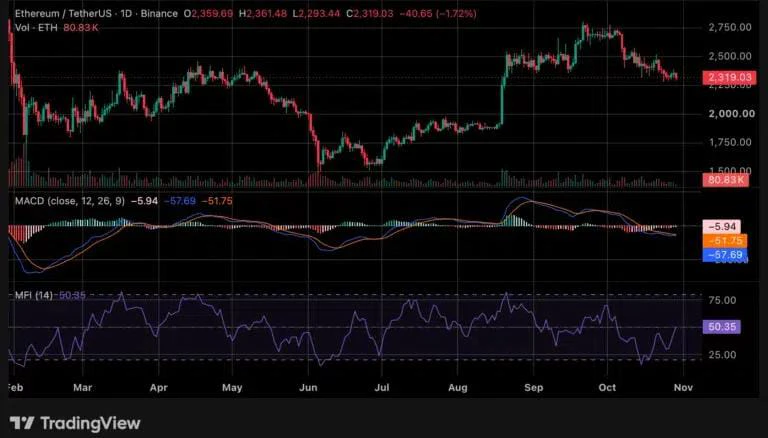768x438 pixels.
Task: Select the MACD (close, 12, 26, 9) legend
Action: pyautogui.click(x=70, y=201)
